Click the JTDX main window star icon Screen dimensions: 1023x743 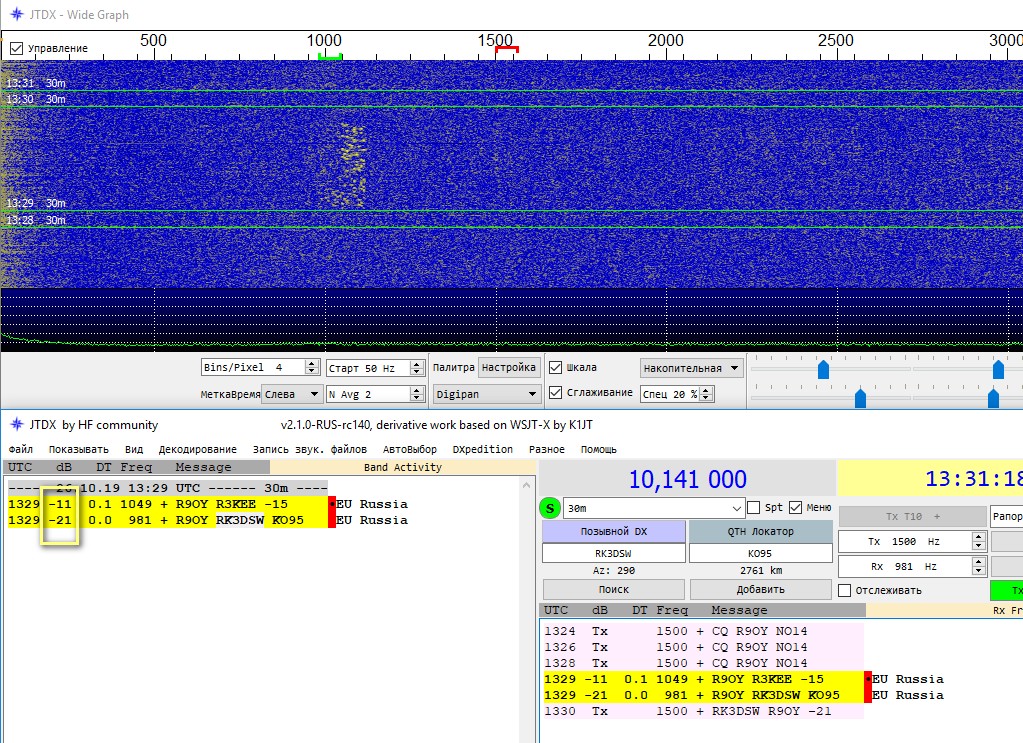15,425
